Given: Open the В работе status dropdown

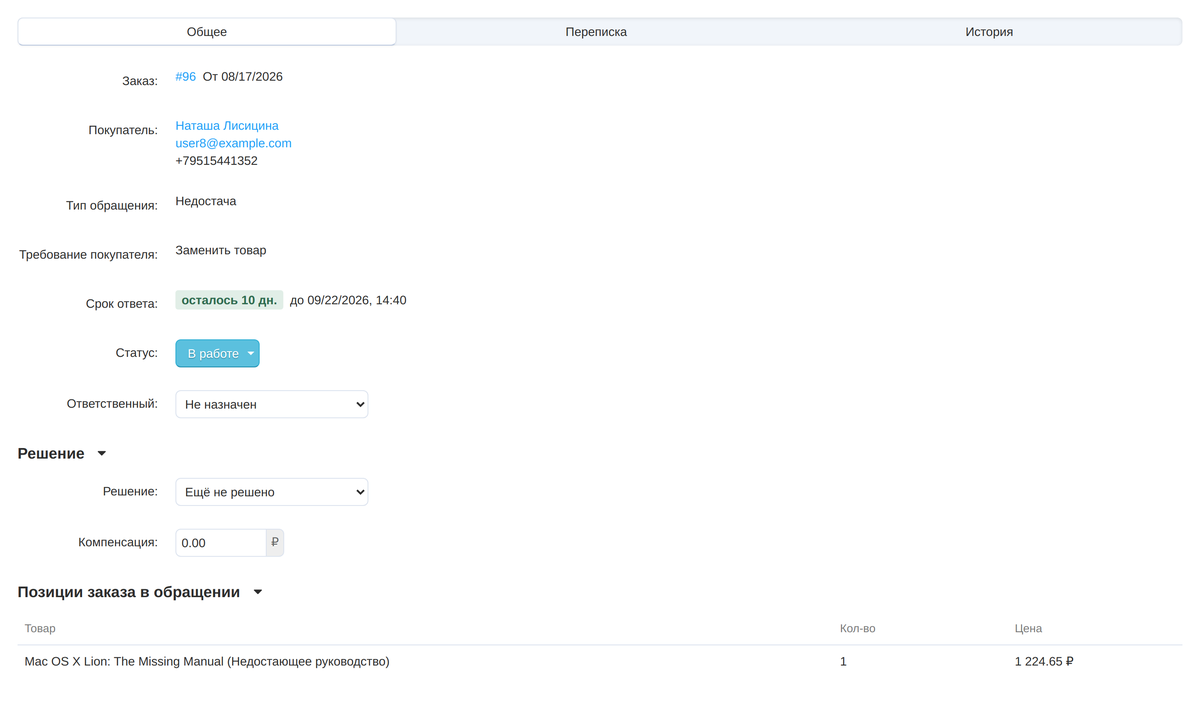Looking at the screenshot, I should coord(217,354).
